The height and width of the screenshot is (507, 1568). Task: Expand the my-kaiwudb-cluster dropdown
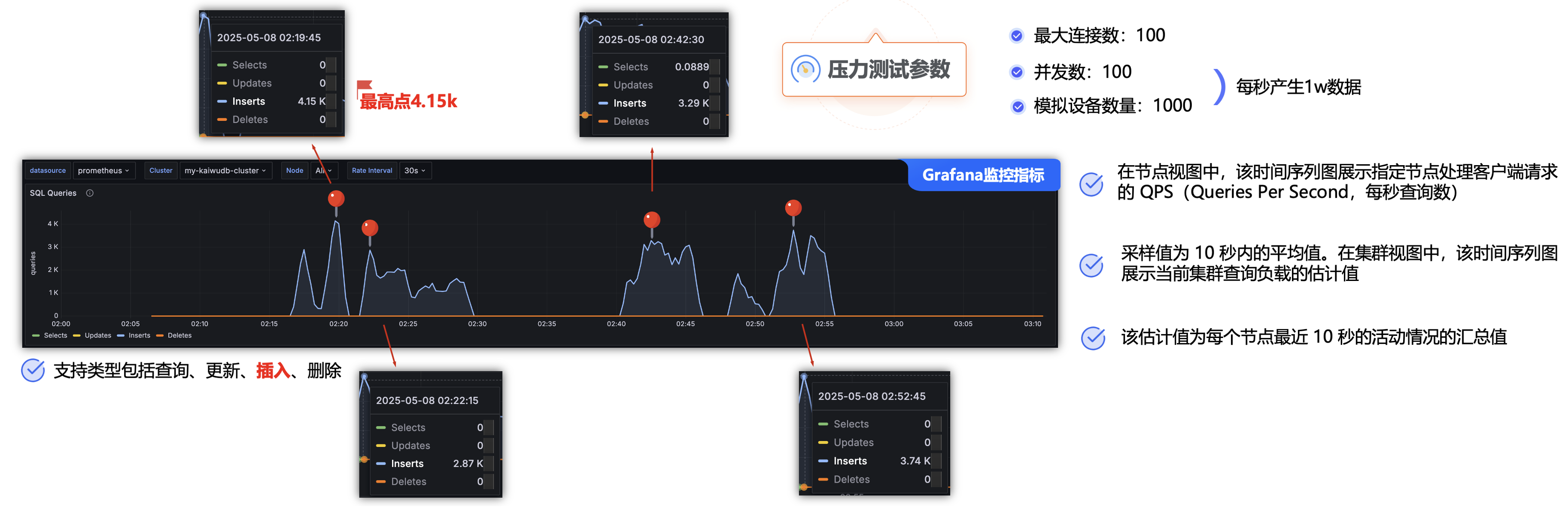pyautogui.click(x=225, y=171)
